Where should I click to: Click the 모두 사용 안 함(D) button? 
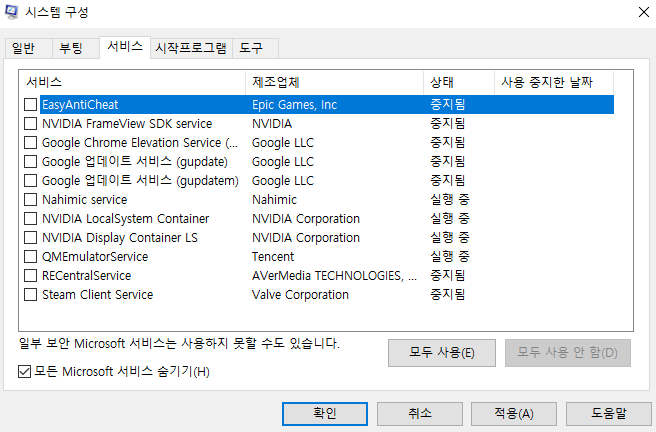point(568,353)
